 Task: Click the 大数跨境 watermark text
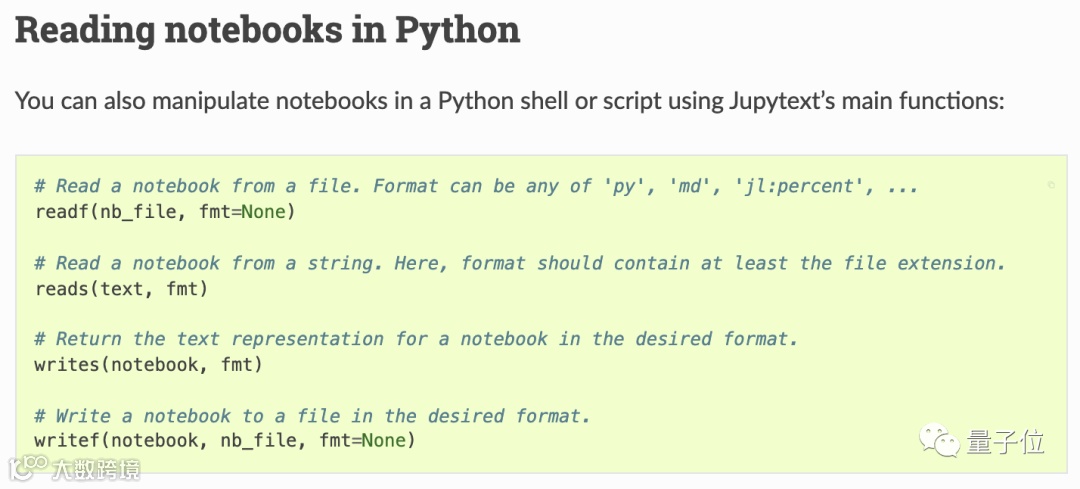96,470
